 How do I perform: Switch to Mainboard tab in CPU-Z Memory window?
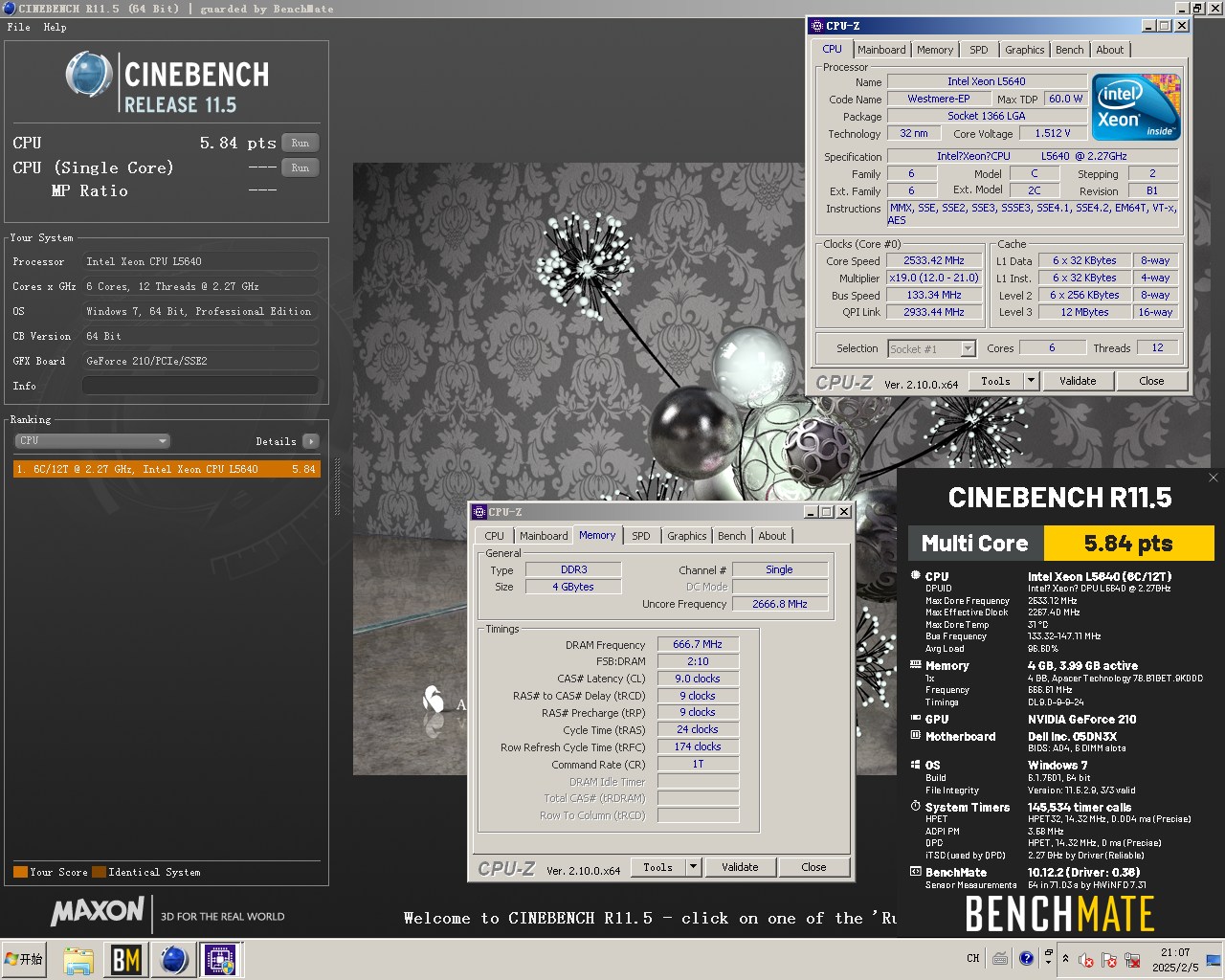pyautogui.click(x=544, y=536)
